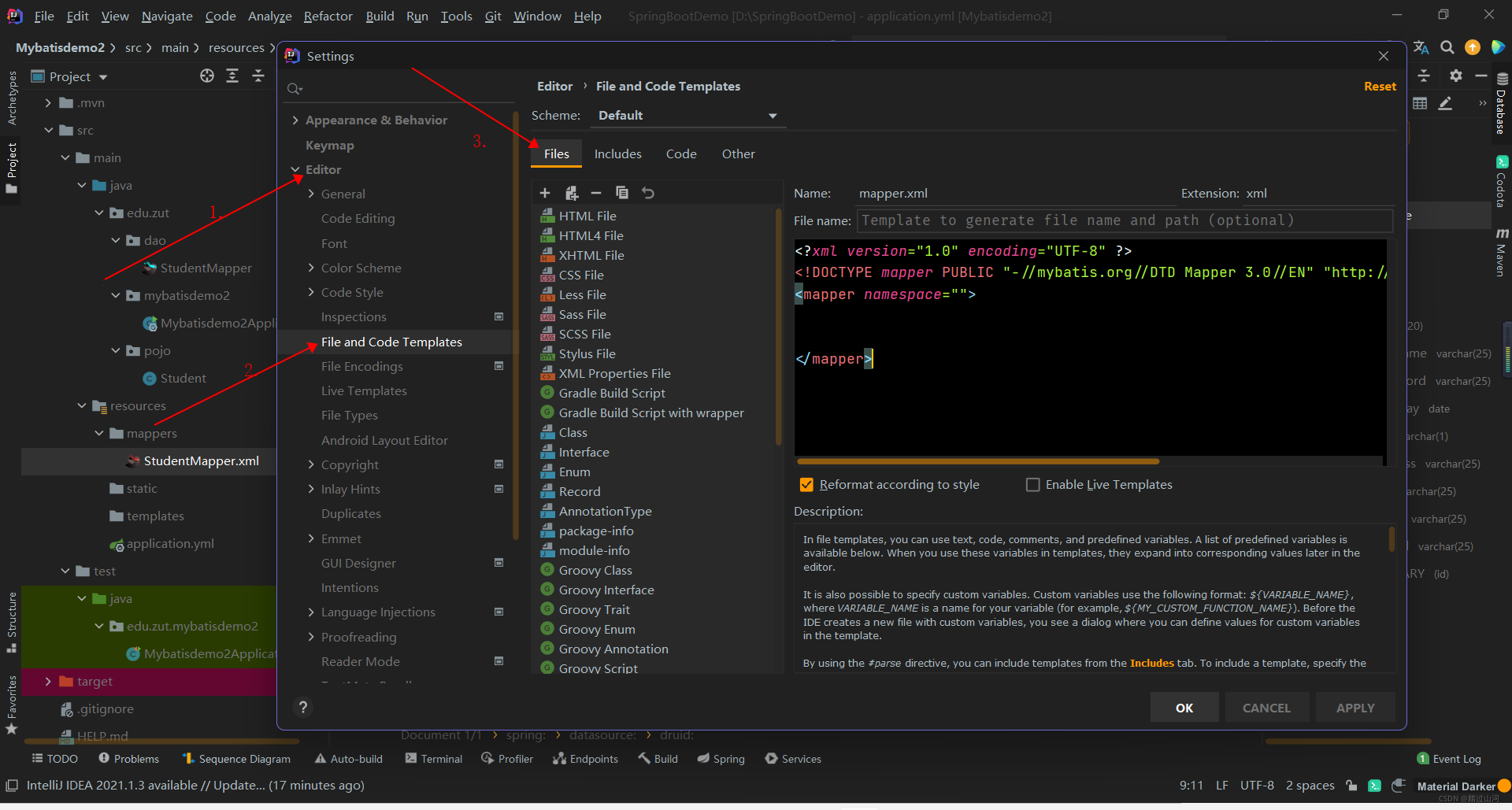The width and height of the screenshot is (1512, 810).
Task: Open the Database tool window
Action: [1502, 104]
